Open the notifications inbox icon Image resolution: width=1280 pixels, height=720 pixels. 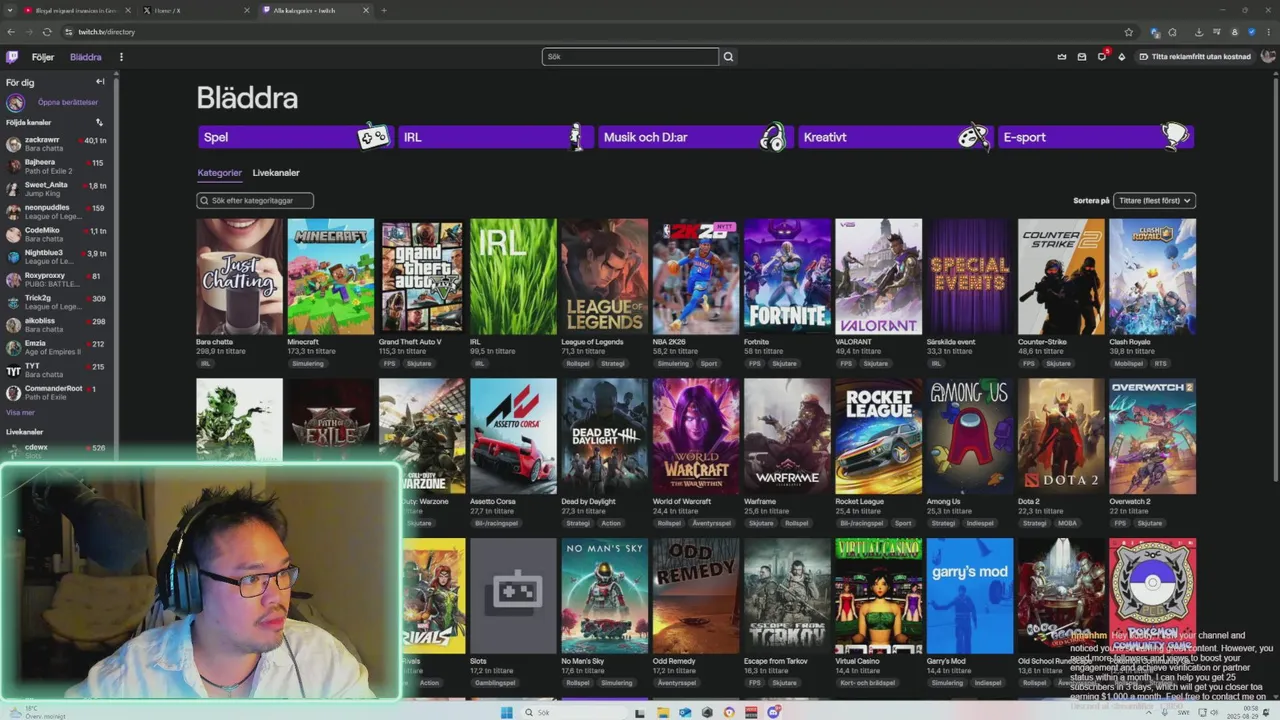pos(1082,57)
